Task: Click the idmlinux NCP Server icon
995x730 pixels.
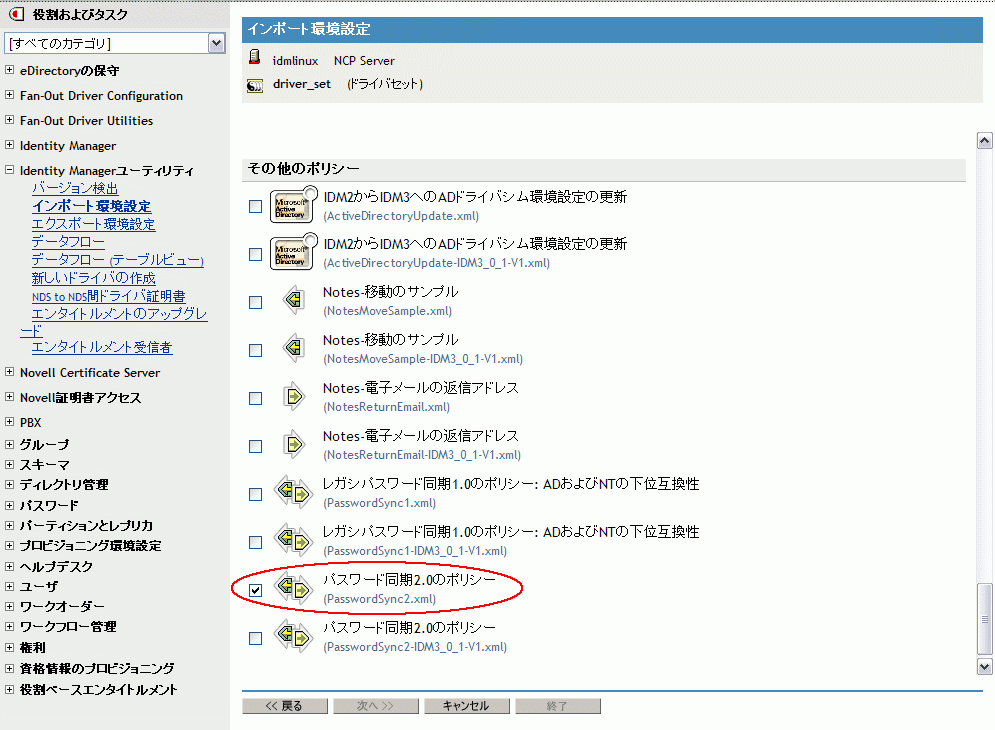Action: tap(254, 57)
